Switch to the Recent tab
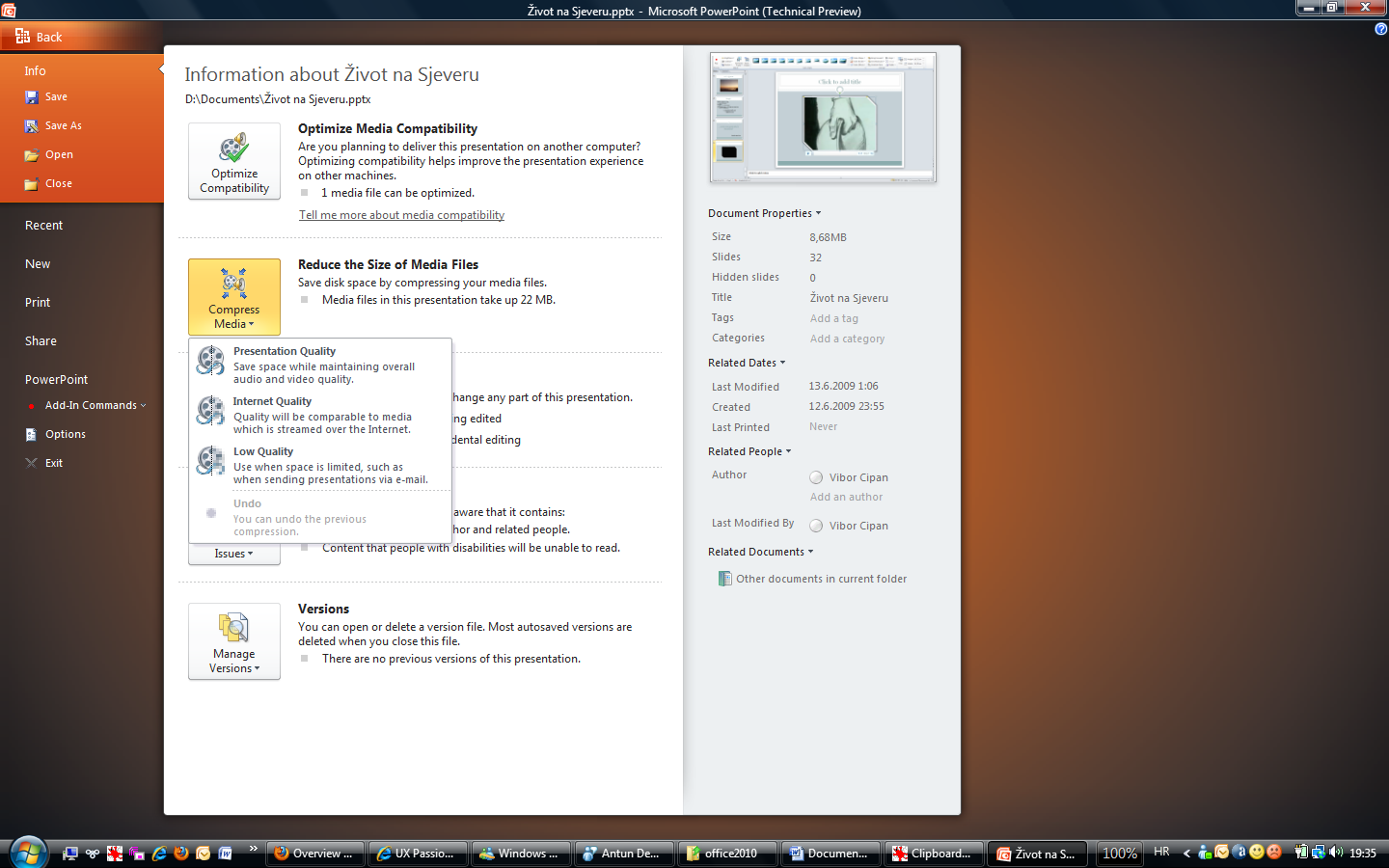Viewport: 1389px width, 868px height. point(43,225)
